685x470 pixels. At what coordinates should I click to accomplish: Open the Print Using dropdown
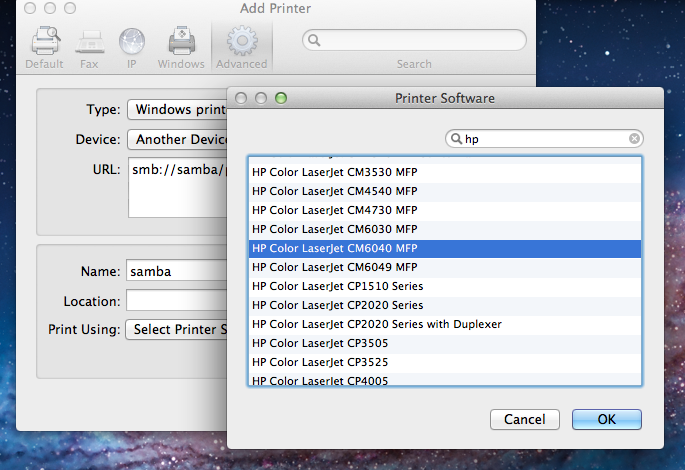pos(176,329)
